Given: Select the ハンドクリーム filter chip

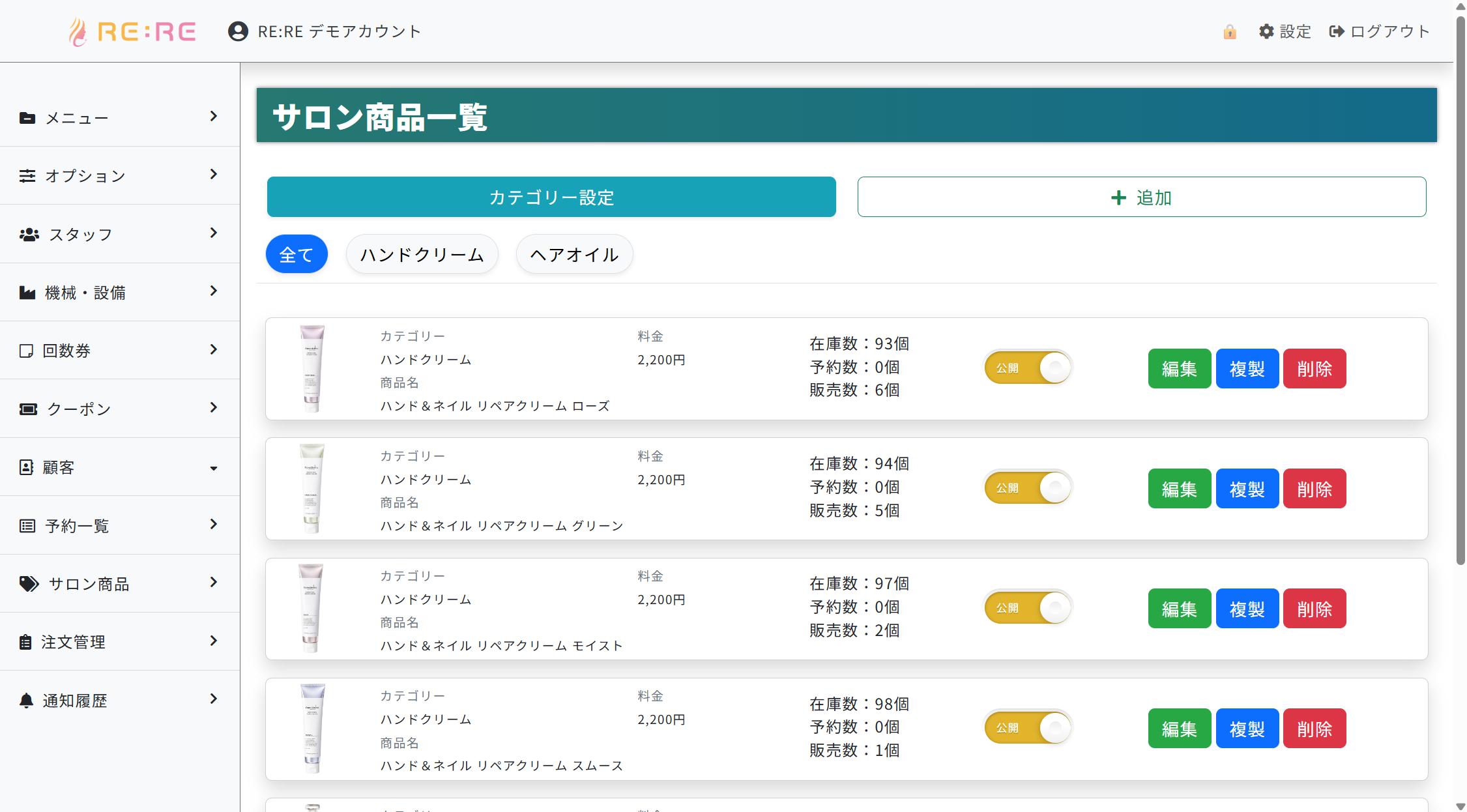Looking at the screenshot, I should click(x=422, y=254).
